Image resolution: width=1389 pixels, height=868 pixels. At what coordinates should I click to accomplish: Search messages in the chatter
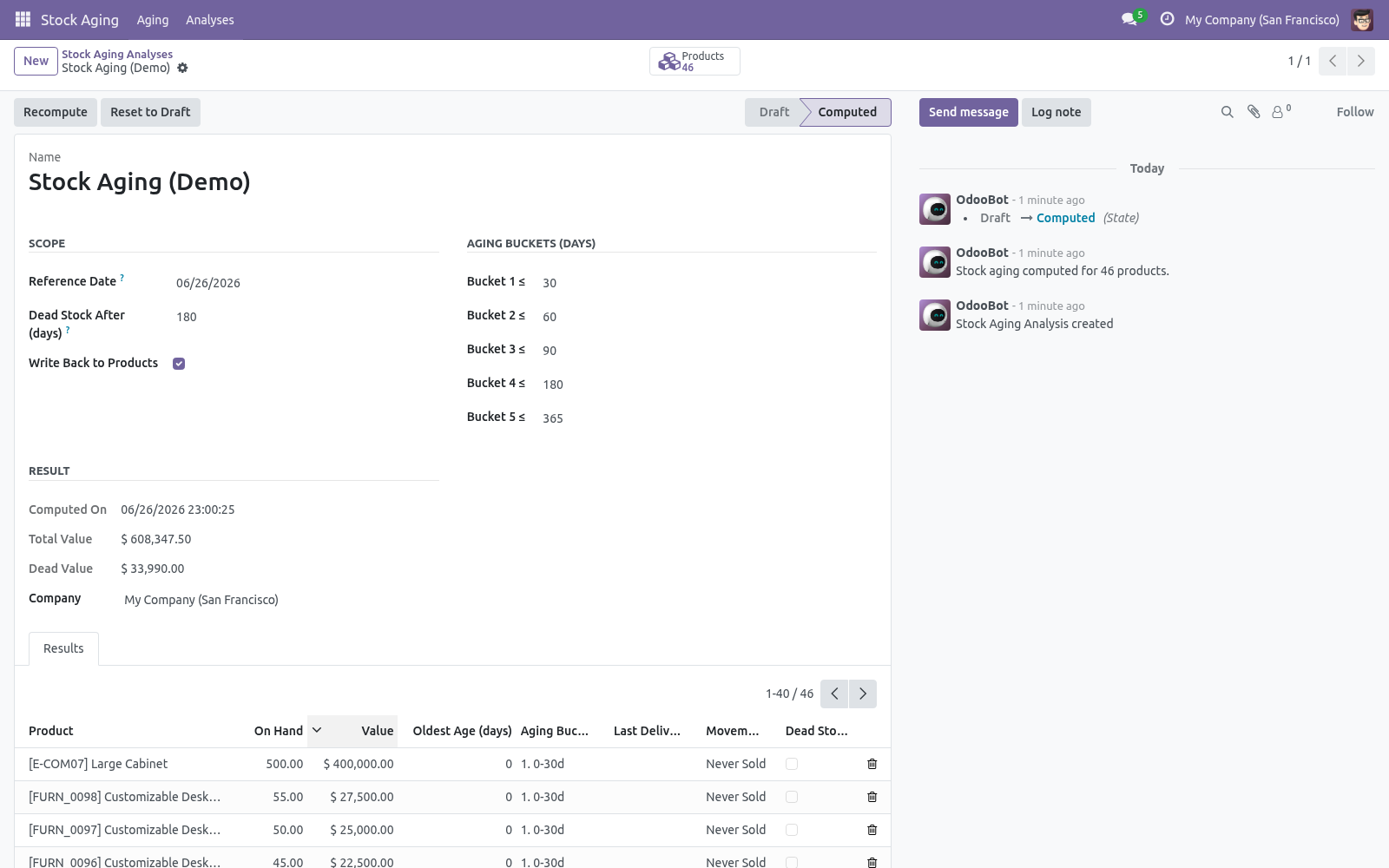click(1227, 112)
